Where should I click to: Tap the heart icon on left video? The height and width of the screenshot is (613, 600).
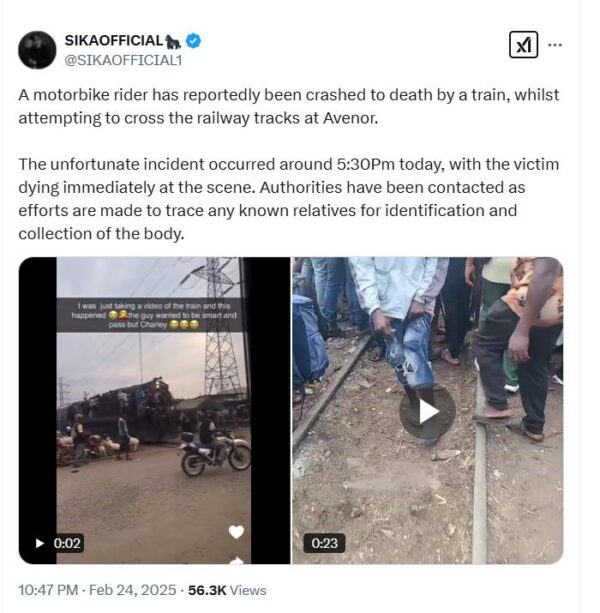[236, 531]
